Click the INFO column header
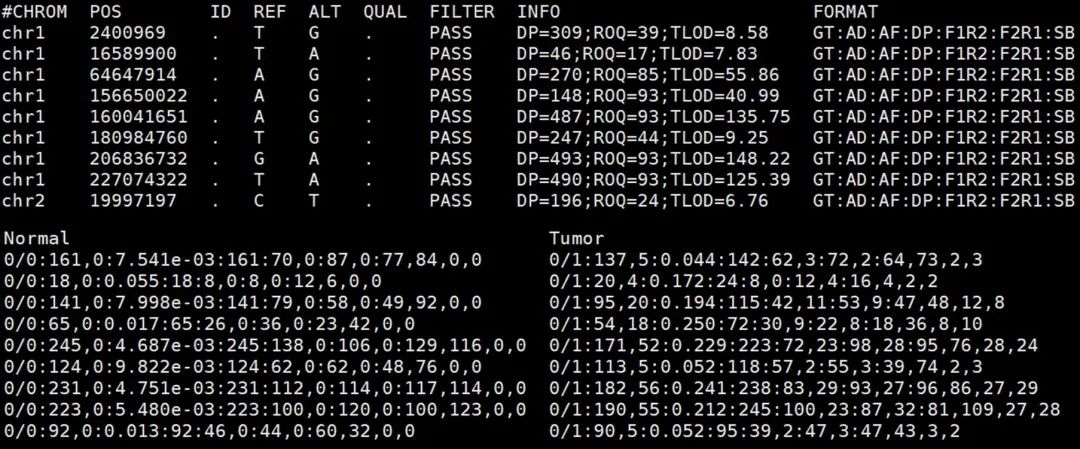This screenshot has height=449, width=1080. click(539, 12)
